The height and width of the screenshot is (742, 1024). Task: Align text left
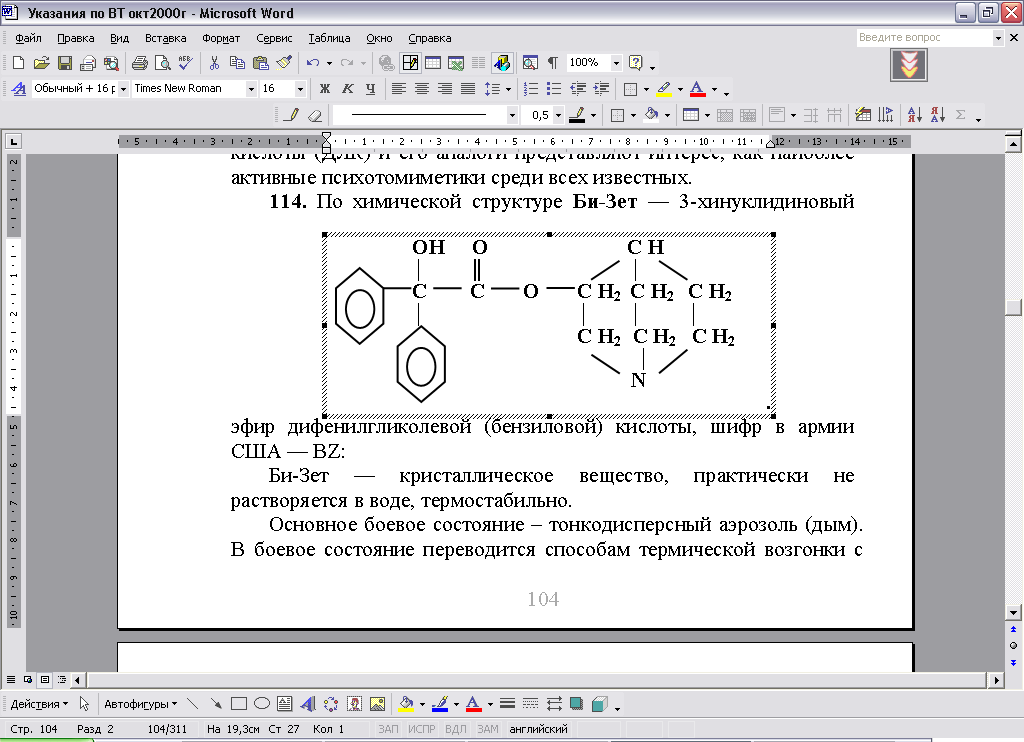click(x=398, y=89)
